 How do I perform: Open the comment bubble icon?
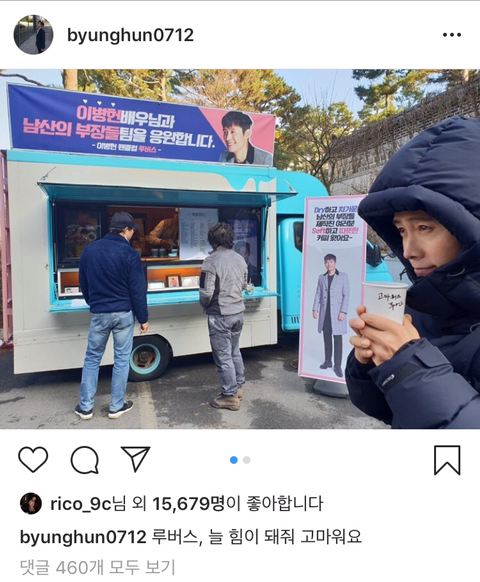(x=85, y=460)
